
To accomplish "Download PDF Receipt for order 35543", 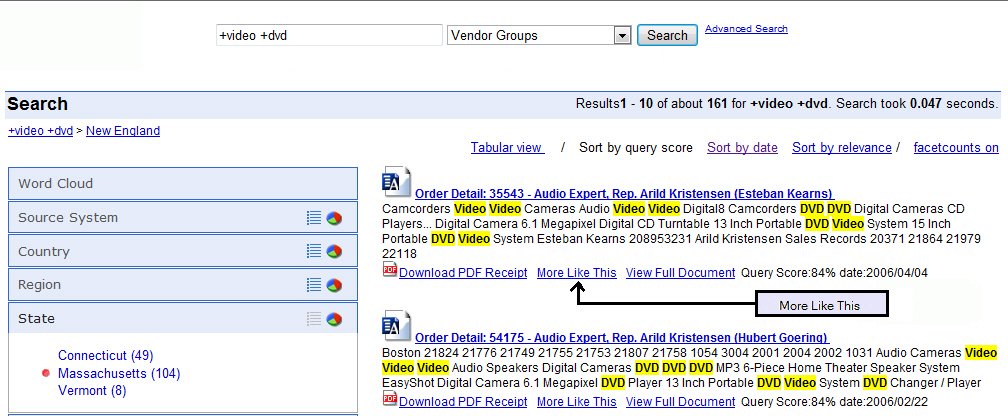I will [x=463, y=273].
